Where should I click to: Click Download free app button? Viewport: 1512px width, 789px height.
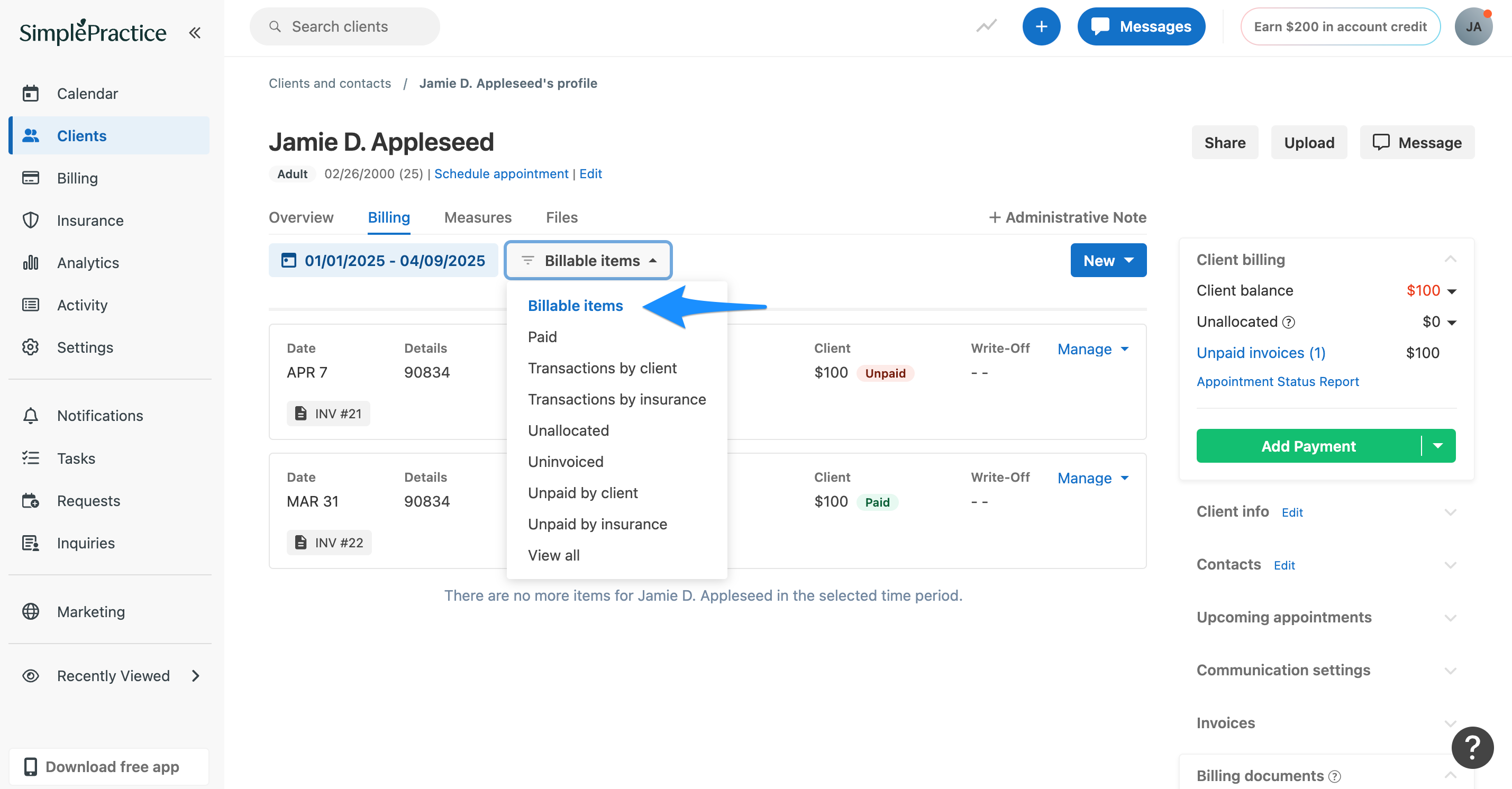coord(109,766)
